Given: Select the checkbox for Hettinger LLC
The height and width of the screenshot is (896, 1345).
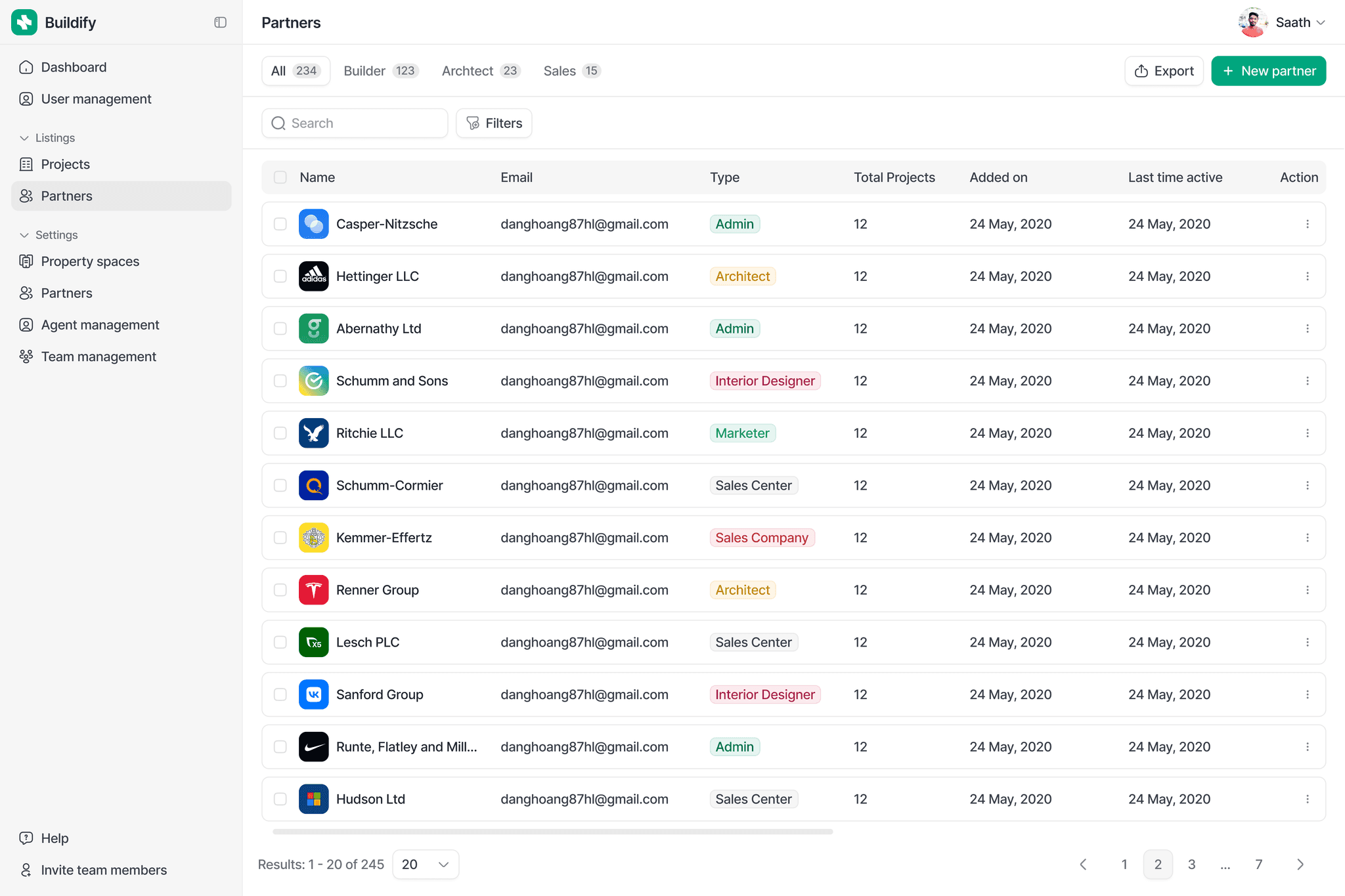Looking at the screenshot, I should tap(280, 276).
